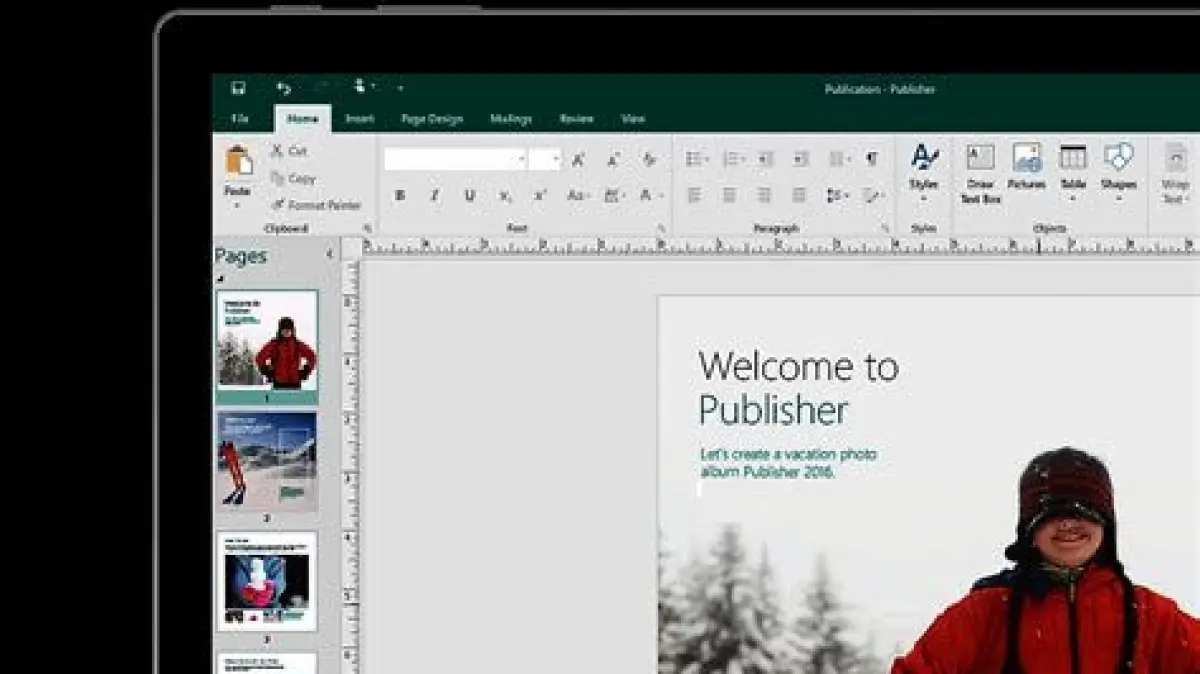The width and height of the screenshot is (1200, 674).
Task: Toggle underline formatting
Action: 469,196
